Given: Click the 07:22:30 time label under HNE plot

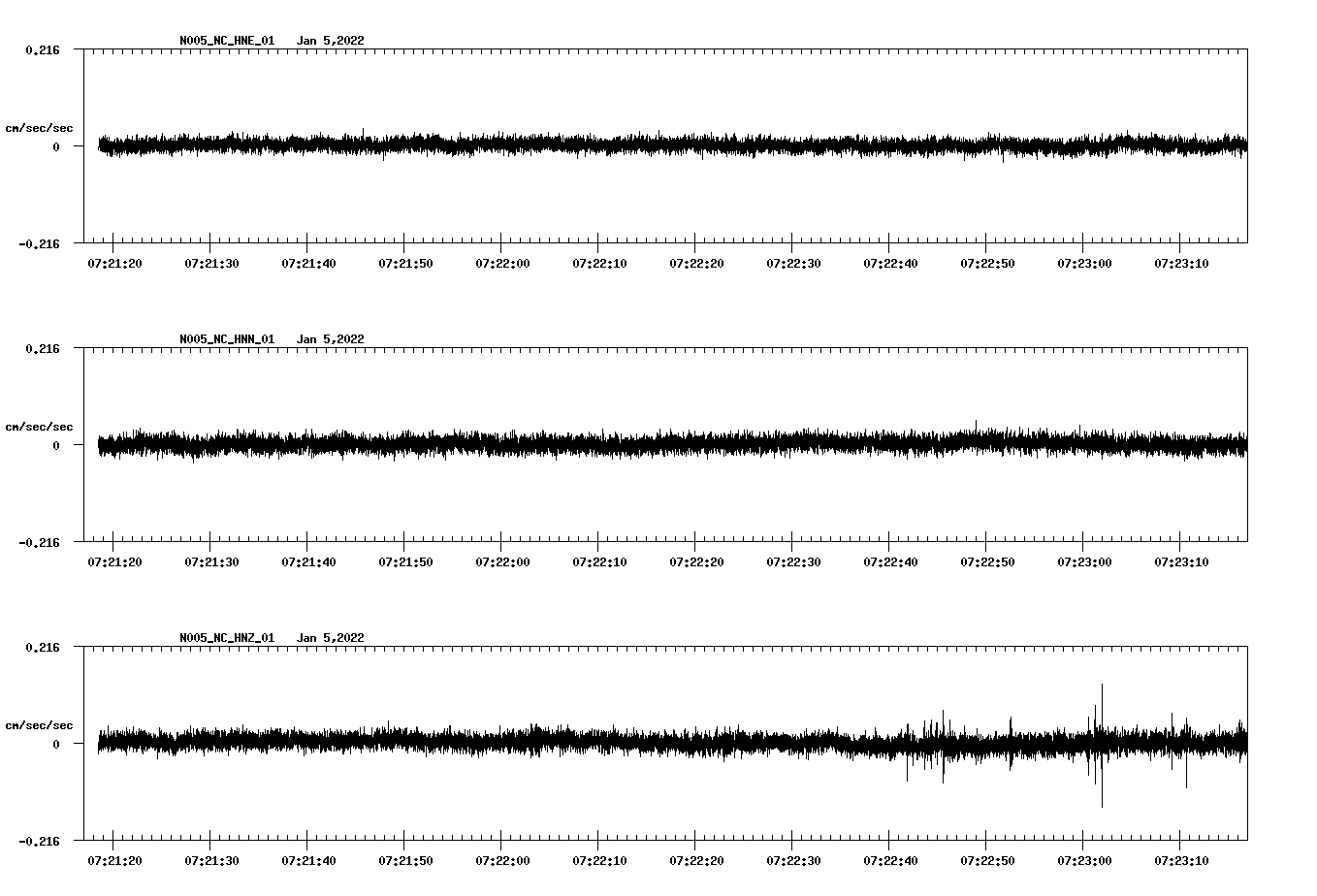Looking at the screenshot, I should (x=793, y=264).
